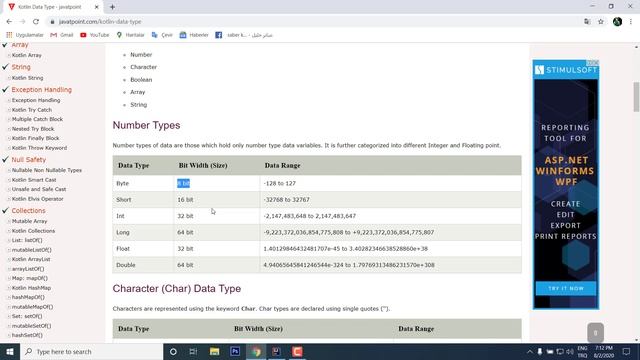The height and width of the screenshot is (360, 640).
Task: Open Map: mapOf() sidebar link
Action: pyautogui.click(x=29, y=278)
